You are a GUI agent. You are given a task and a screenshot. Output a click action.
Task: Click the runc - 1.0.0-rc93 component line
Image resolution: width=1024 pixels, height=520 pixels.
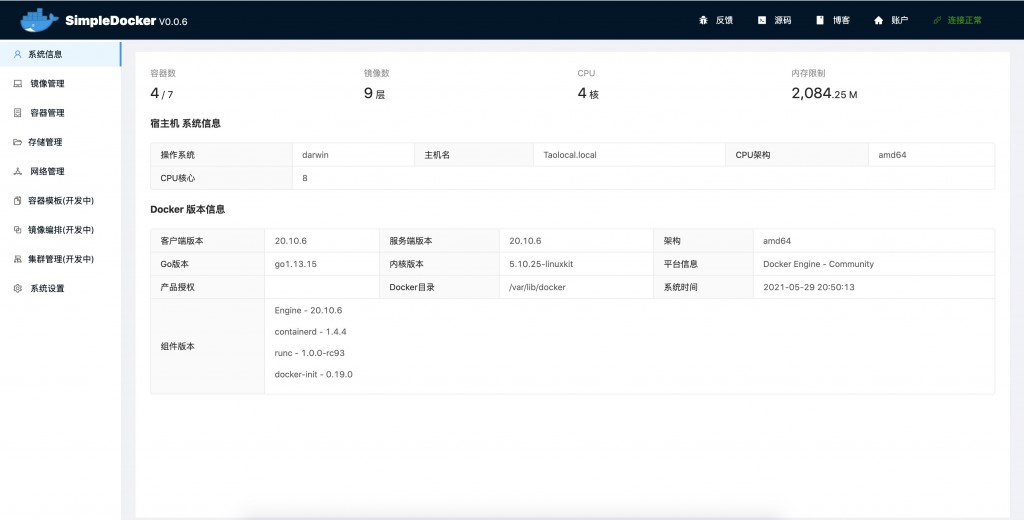click(x=310, y=353)
